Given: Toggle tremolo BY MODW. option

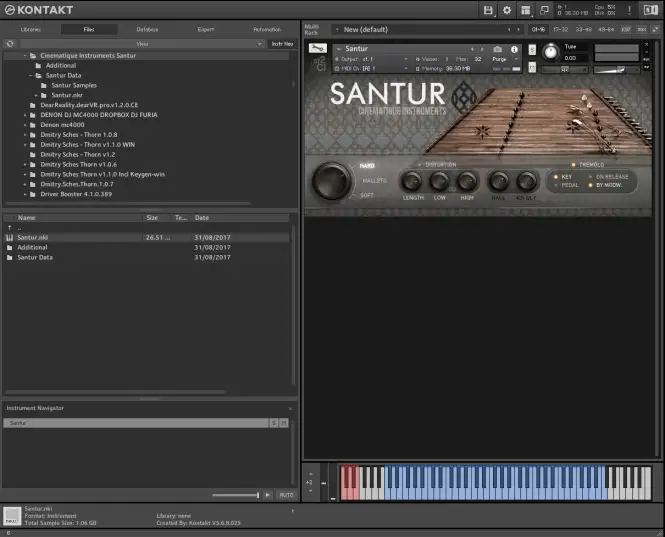Looking at the screenshot, I should point(590,185).
